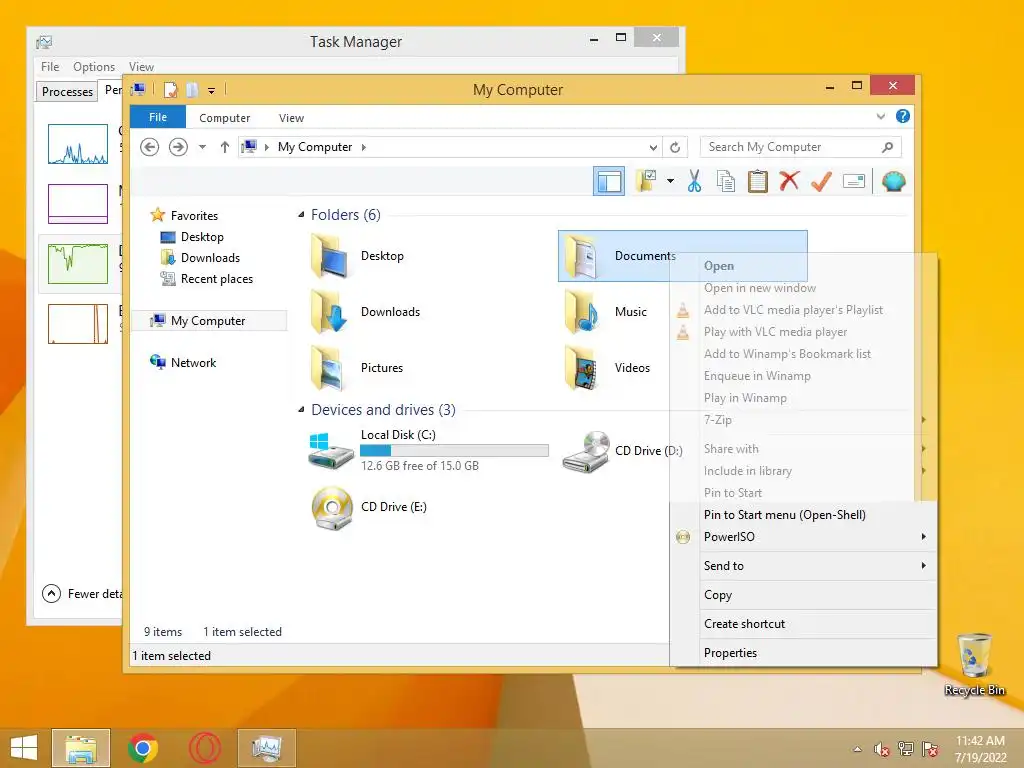Select the Pictures folder icon
Screen dimensions: 1024x768
pyautogui.click(x=329, y=368)
